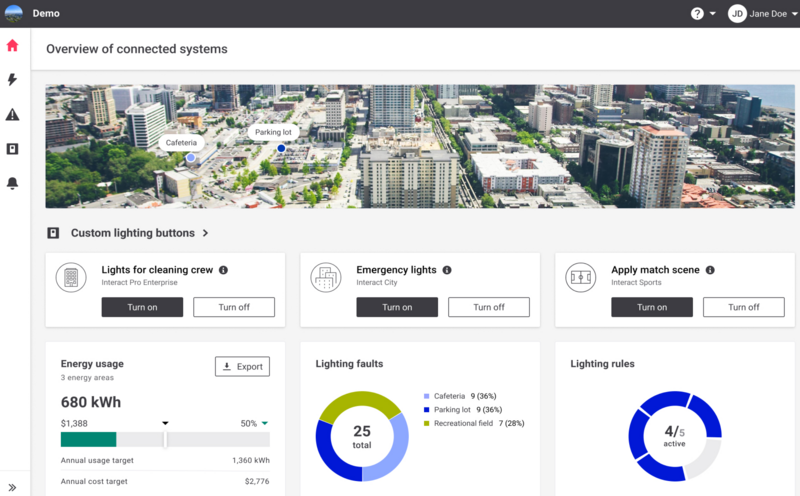Screen dimensions: 800x496
Task: Turn on Apply match scene
Action: [652, 307]
